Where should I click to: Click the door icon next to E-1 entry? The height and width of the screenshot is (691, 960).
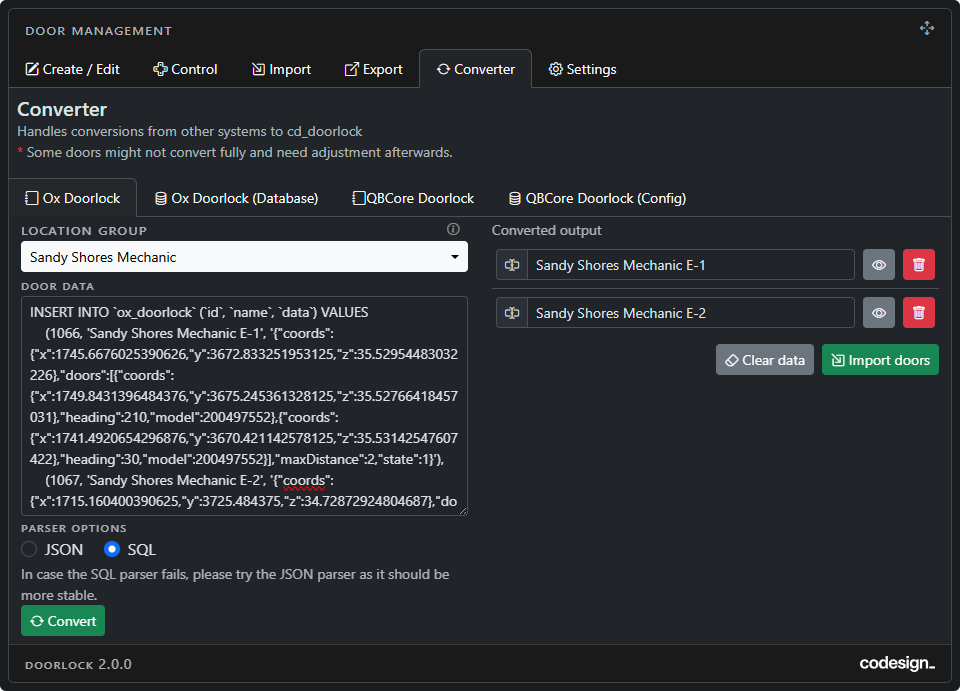tap(512, 265)
